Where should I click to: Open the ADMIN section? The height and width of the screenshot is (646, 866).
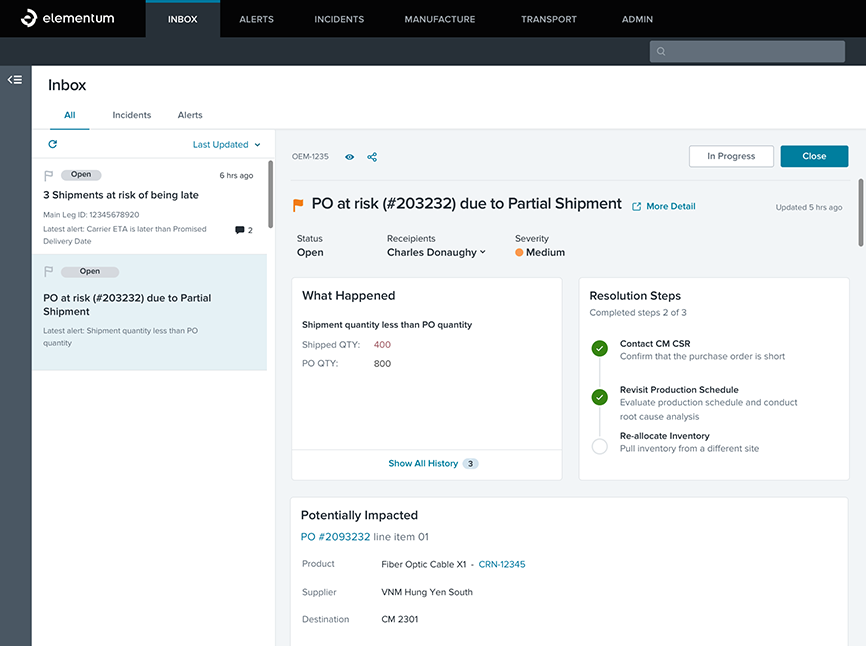pyautogui.click(x=637, y=19)
